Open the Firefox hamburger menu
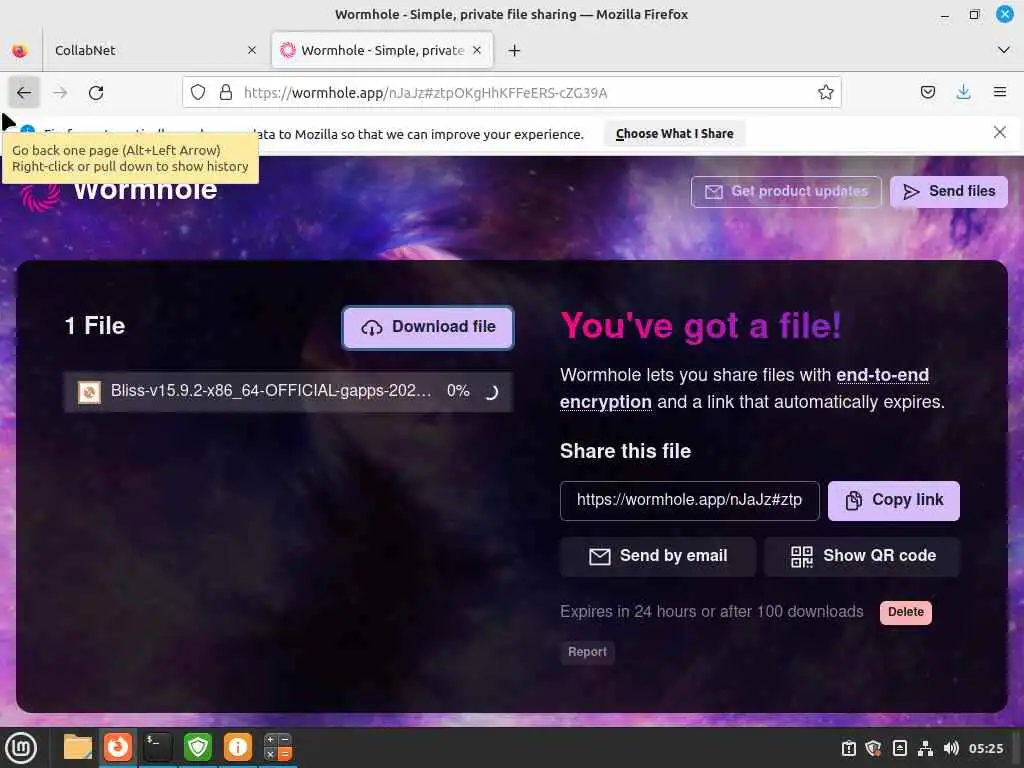 pyautogui.click(x=1000, y=92)
